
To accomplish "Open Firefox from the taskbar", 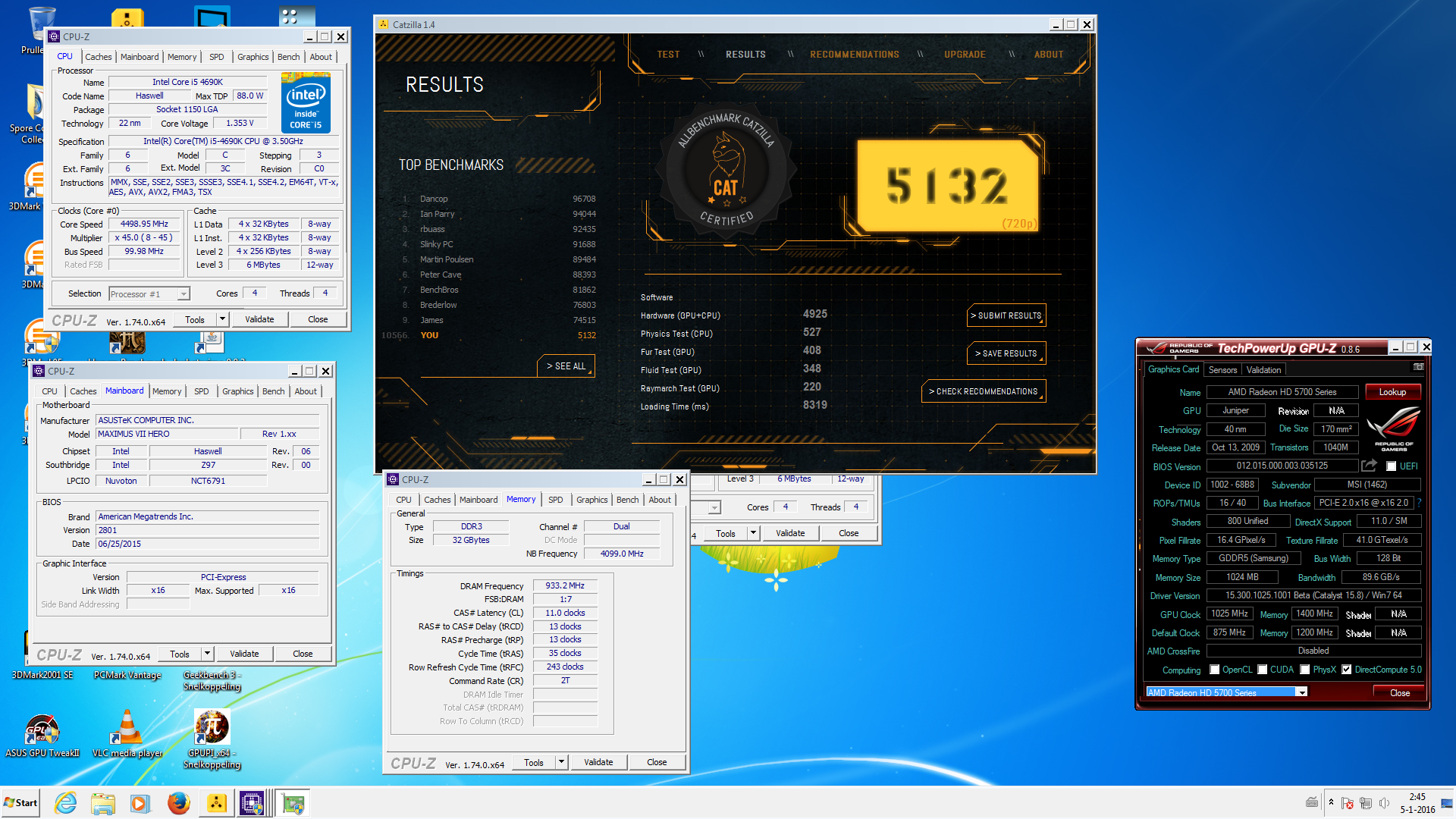I will pos(178,803).
